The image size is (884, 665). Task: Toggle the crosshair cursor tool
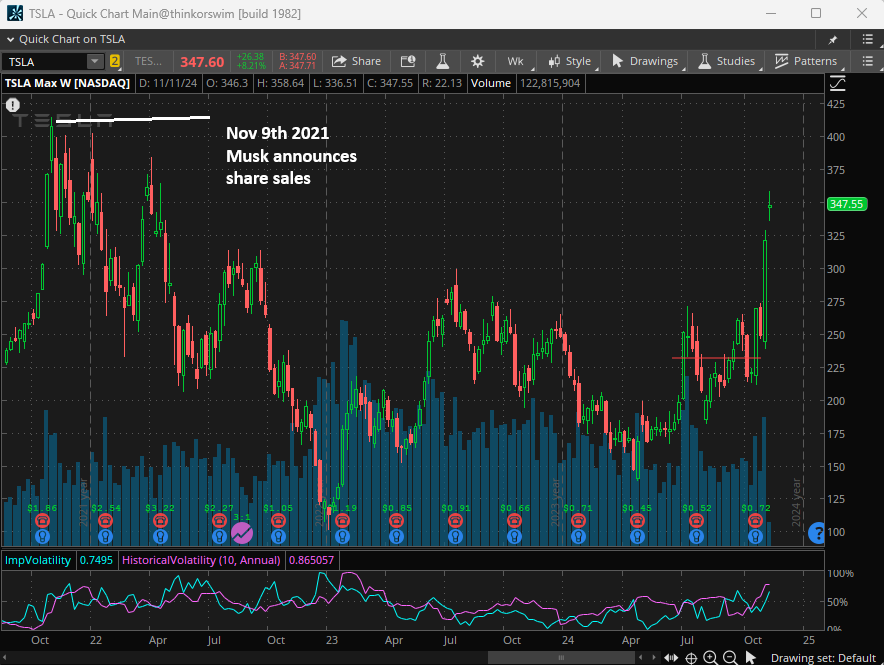click(x=691, y=658)
